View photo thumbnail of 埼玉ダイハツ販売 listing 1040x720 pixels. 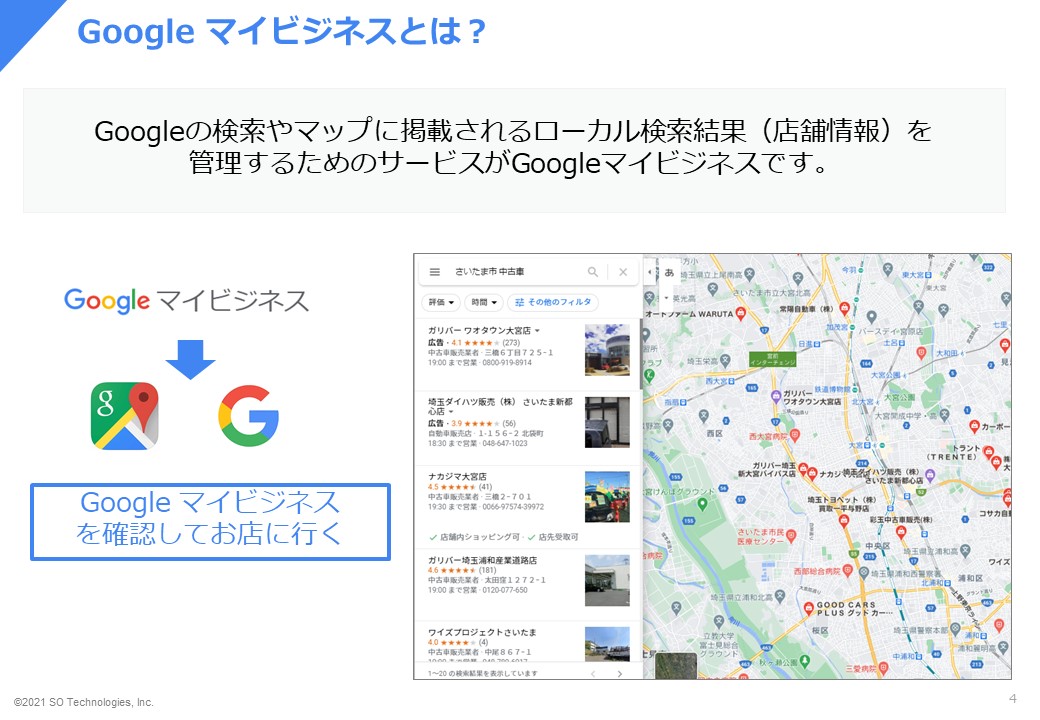pos(607,422)
